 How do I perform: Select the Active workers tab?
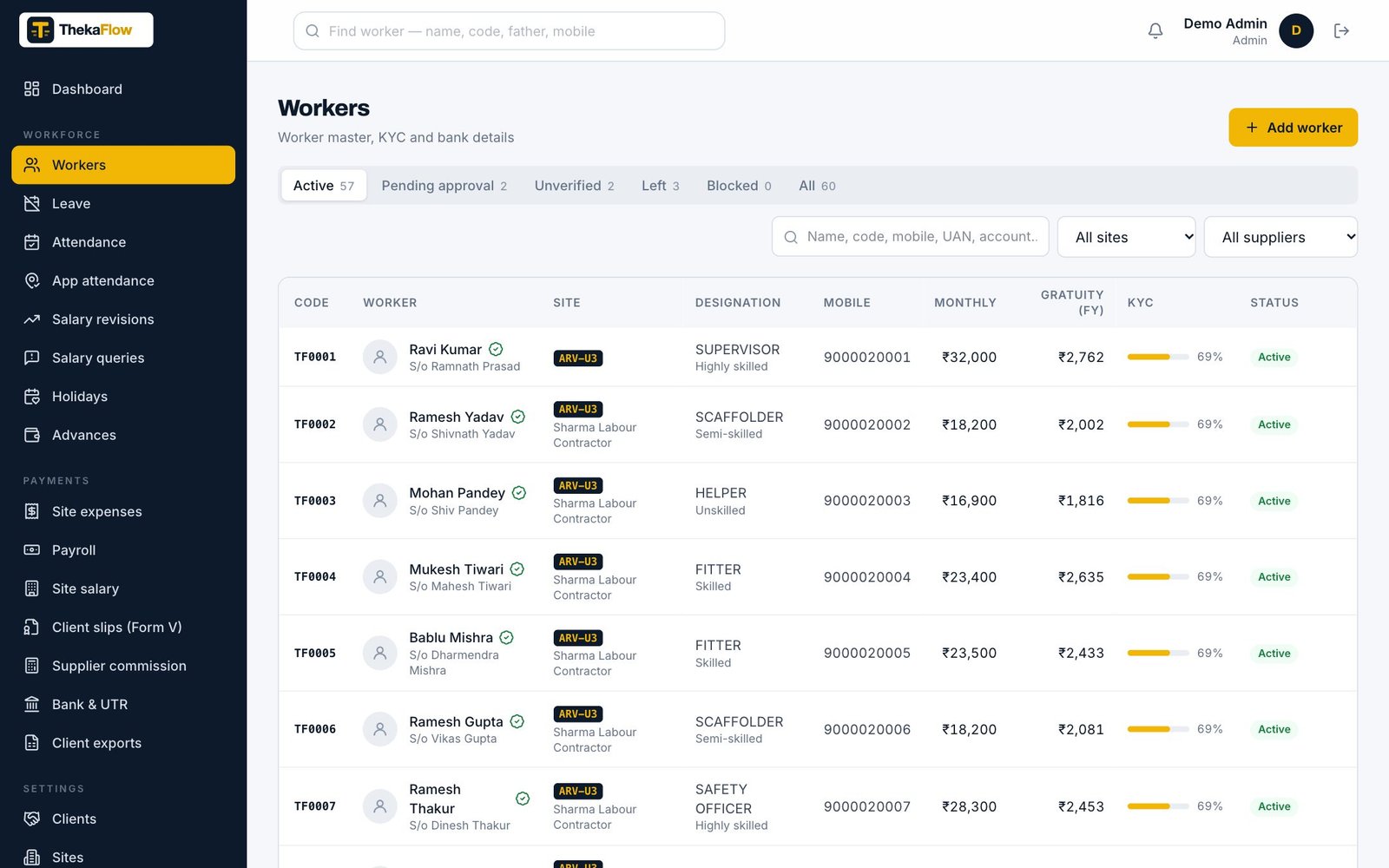(324, 186)
